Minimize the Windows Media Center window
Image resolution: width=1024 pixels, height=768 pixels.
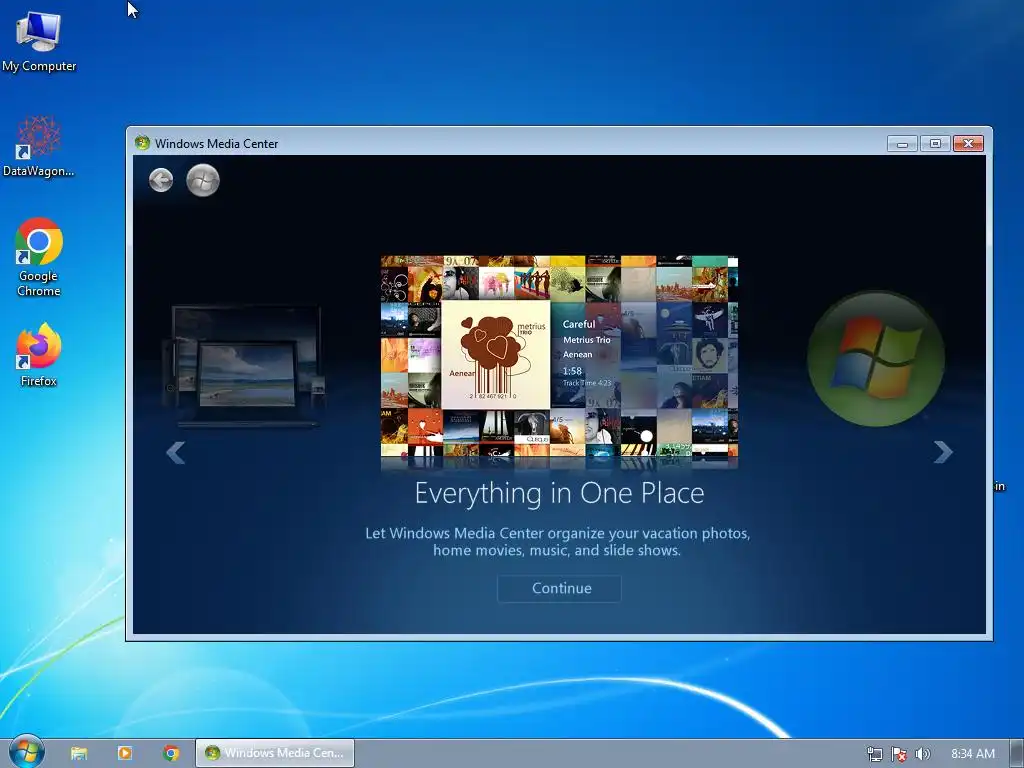(903, 144)
